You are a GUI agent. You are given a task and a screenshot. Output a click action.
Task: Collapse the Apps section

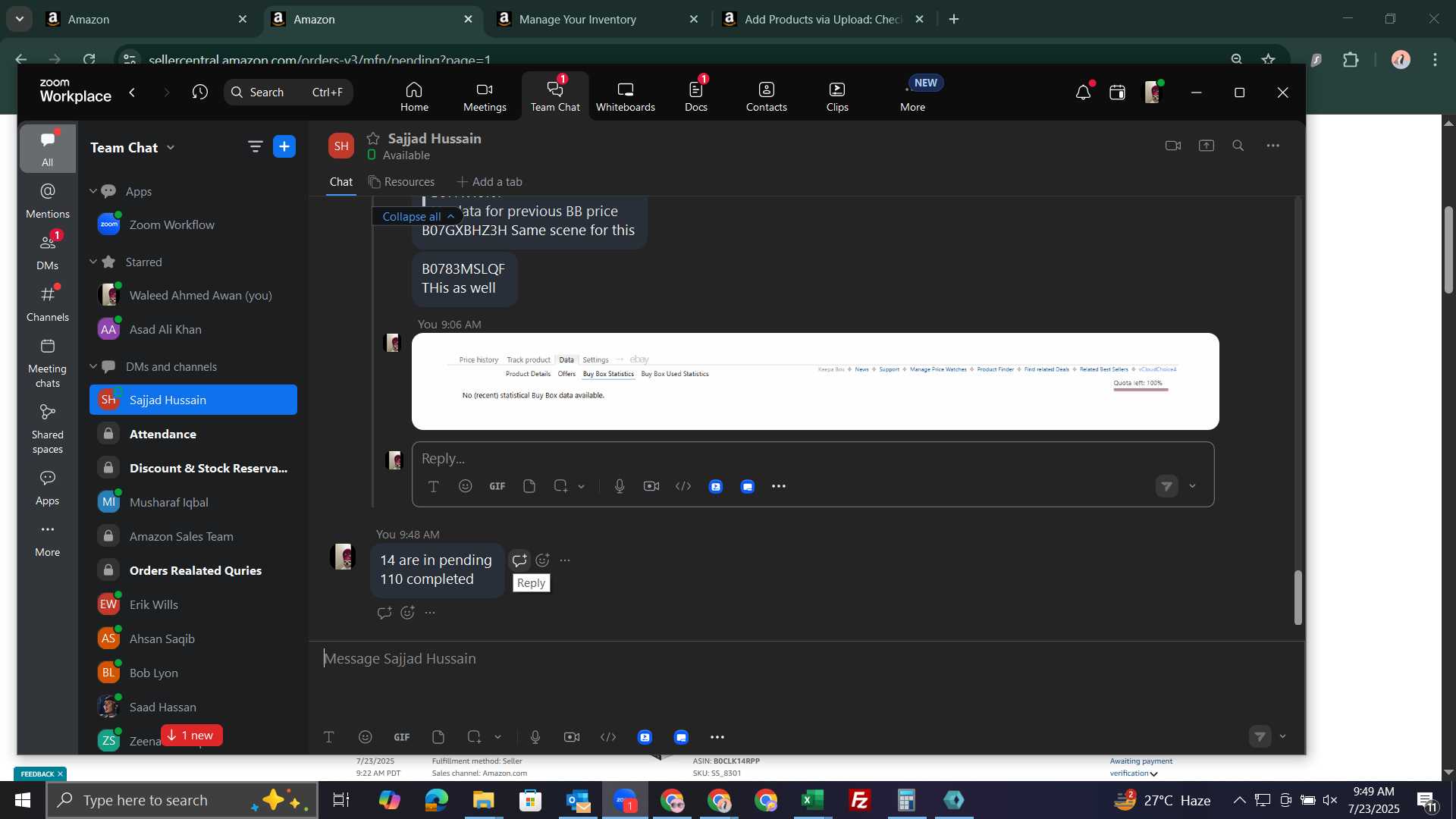point(93,191)
